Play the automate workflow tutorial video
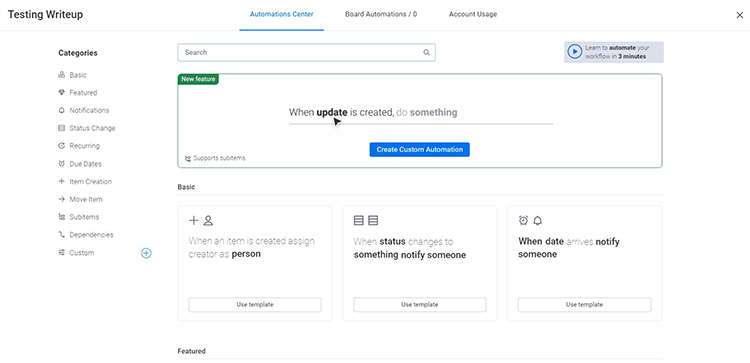The width and height of the screenshot is (750, 363). pos(575,52)
